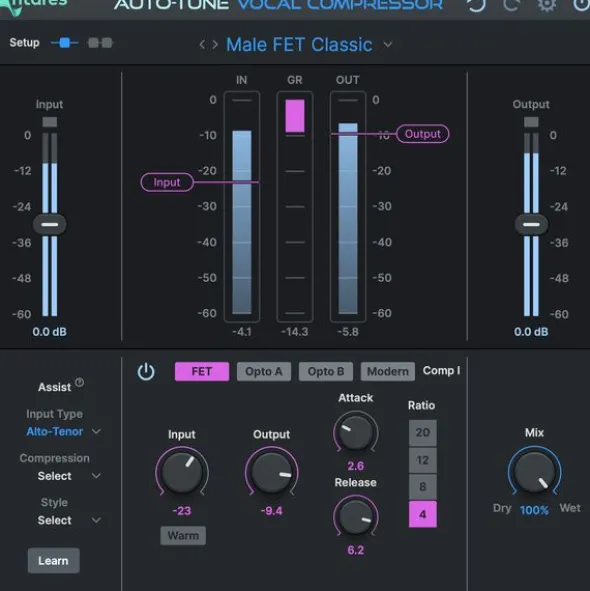Click the Input fader clip indicator
The image size is (590, 591).
point(50,122)
